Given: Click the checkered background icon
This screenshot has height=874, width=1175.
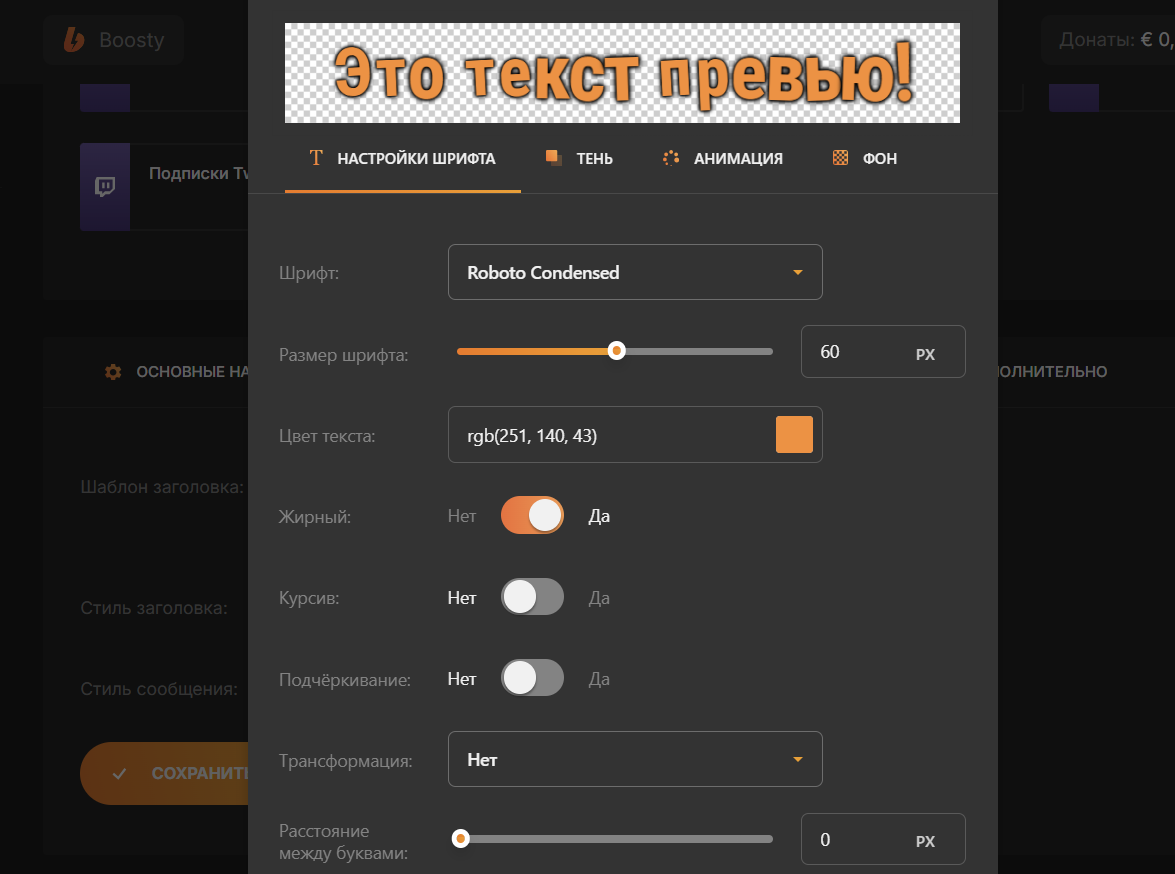Looking at the screenshot, I should (840, 157).
